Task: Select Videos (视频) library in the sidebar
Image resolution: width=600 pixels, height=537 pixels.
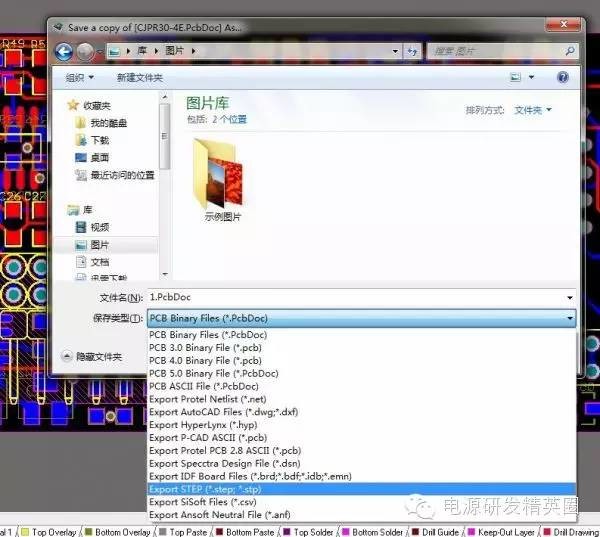Action: point(99,227)
